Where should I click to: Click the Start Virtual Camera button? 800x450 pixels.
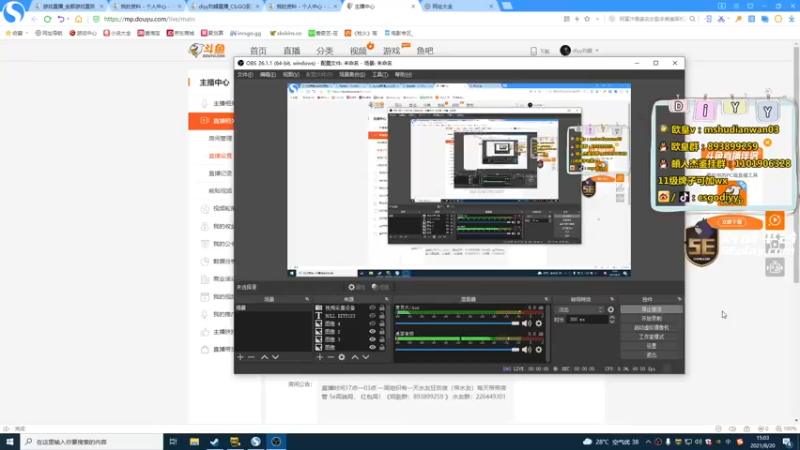pyautogui.click(x=652, y=328)
